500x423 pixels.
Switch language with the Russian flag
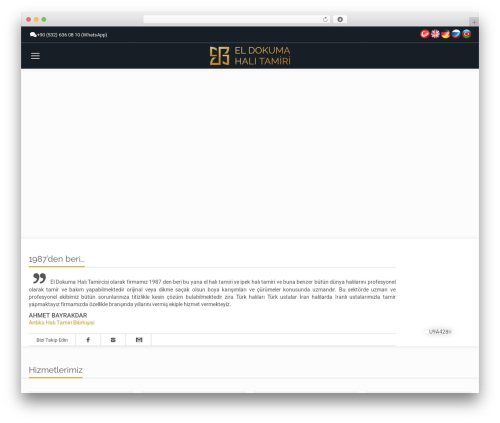[456, 34]
